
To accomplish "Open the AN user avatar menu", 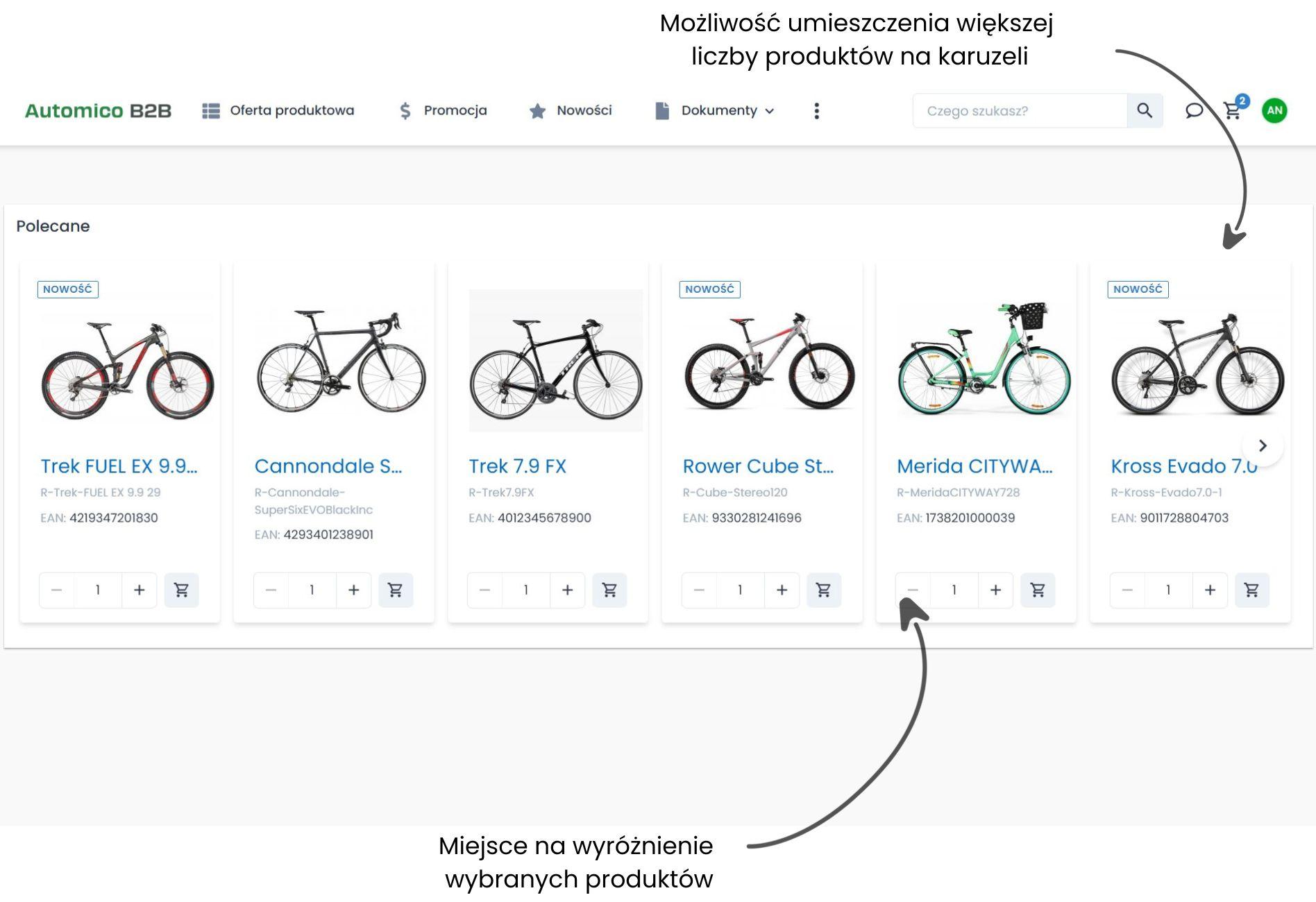I will point(1274,111).
